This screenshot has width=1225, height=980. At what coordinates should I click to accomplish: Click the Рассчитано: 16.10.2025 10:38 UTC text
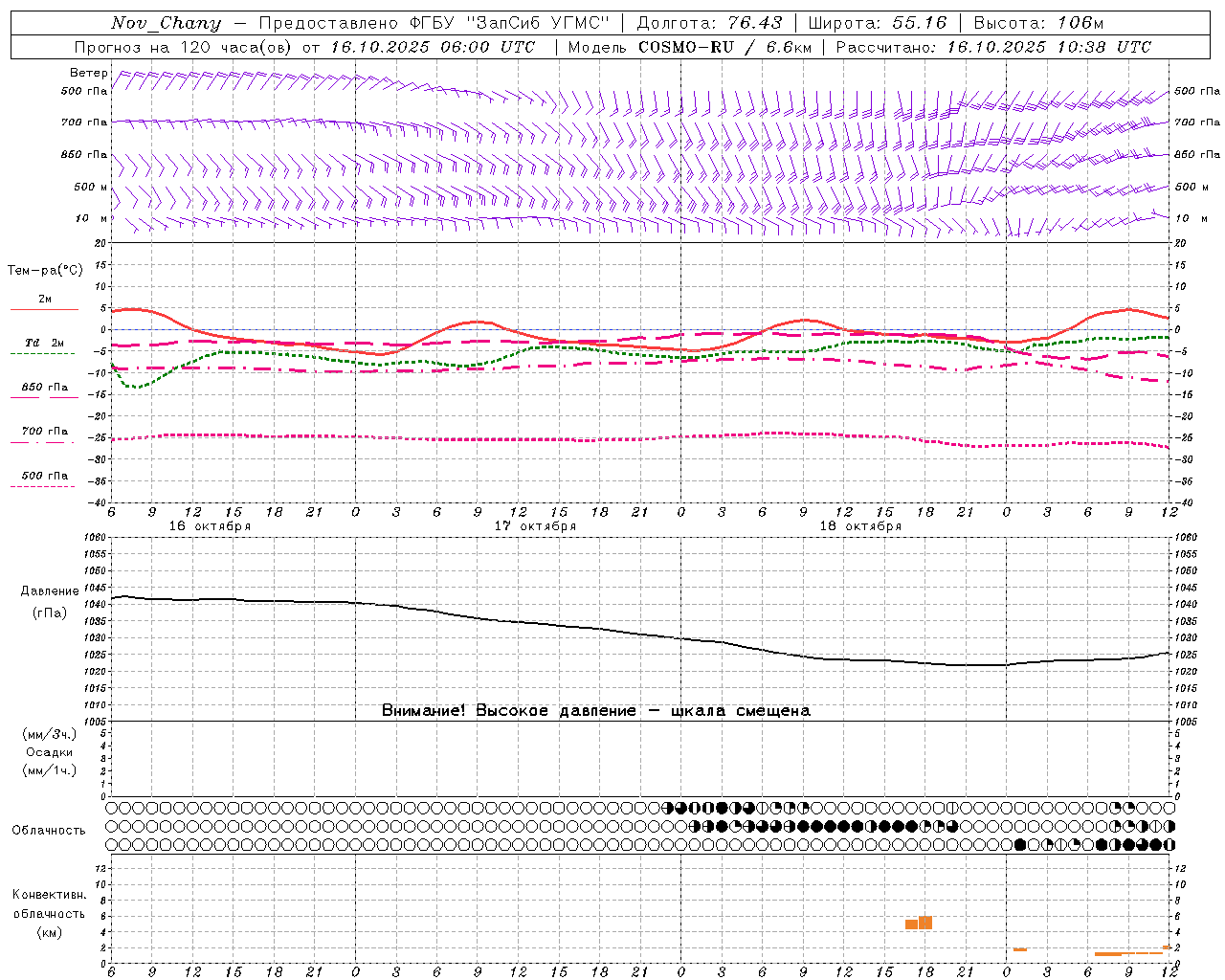pyautogui.click(x=993, y=47)
